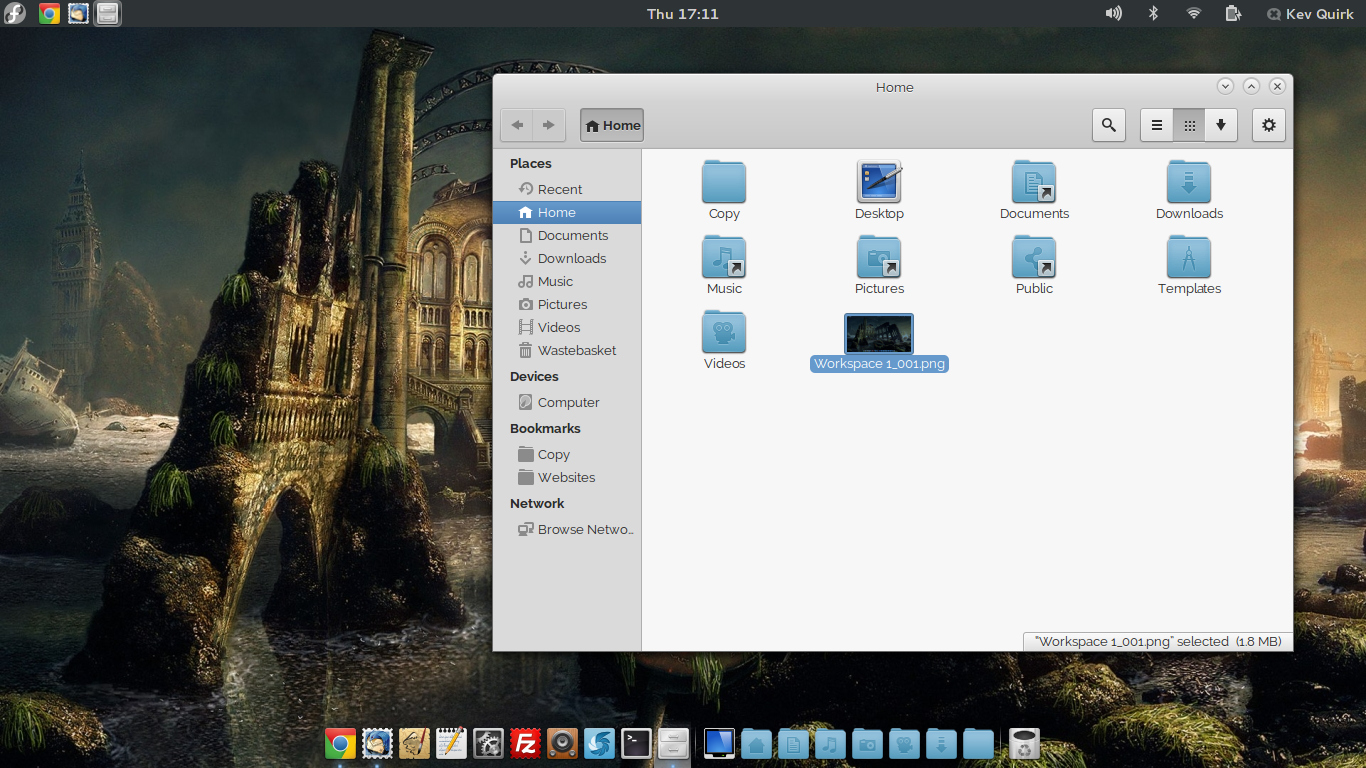
Task: Open the gear settings menu
Action: click(1269, 125)
